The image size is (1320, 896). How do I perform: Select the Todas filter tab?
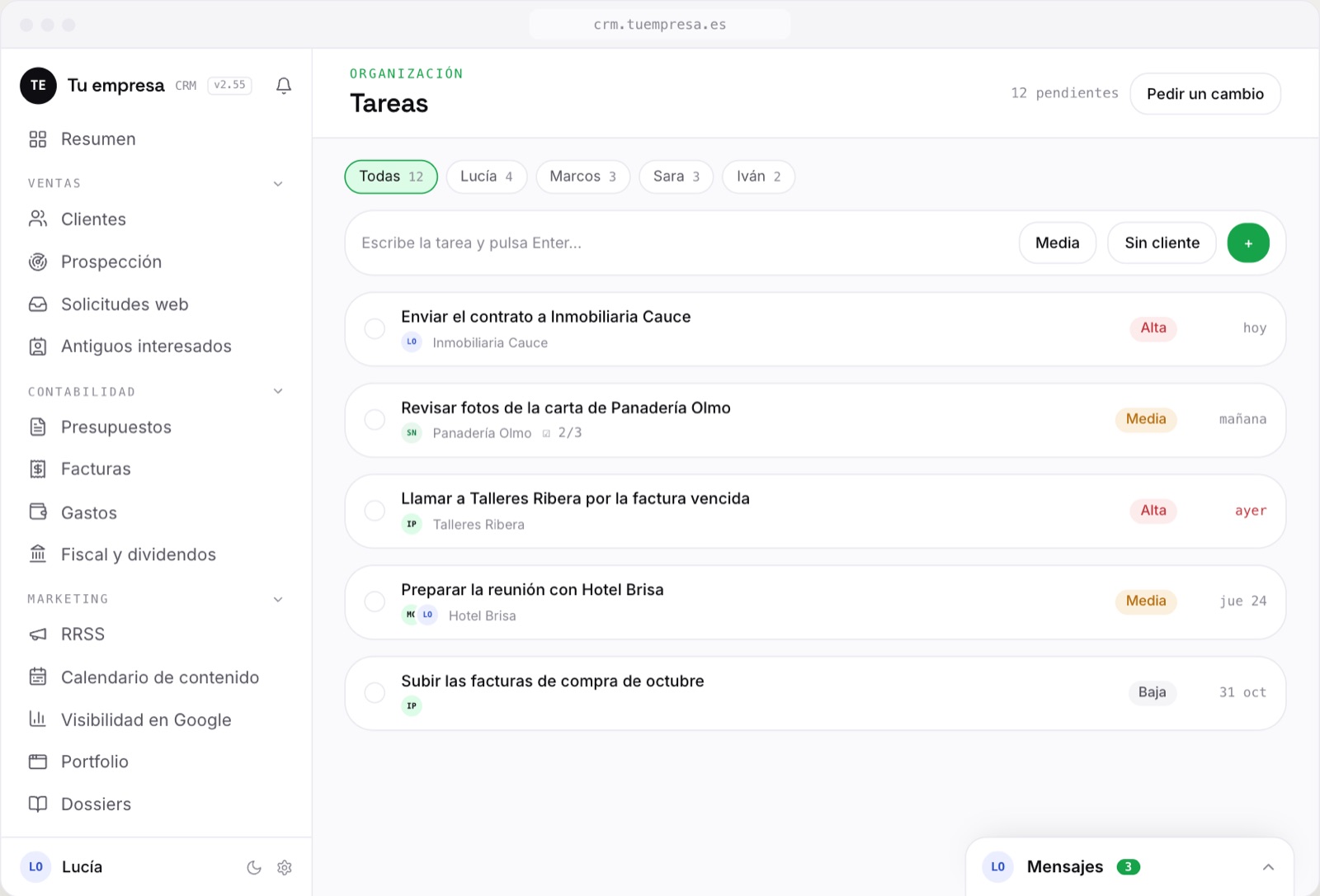391,177
